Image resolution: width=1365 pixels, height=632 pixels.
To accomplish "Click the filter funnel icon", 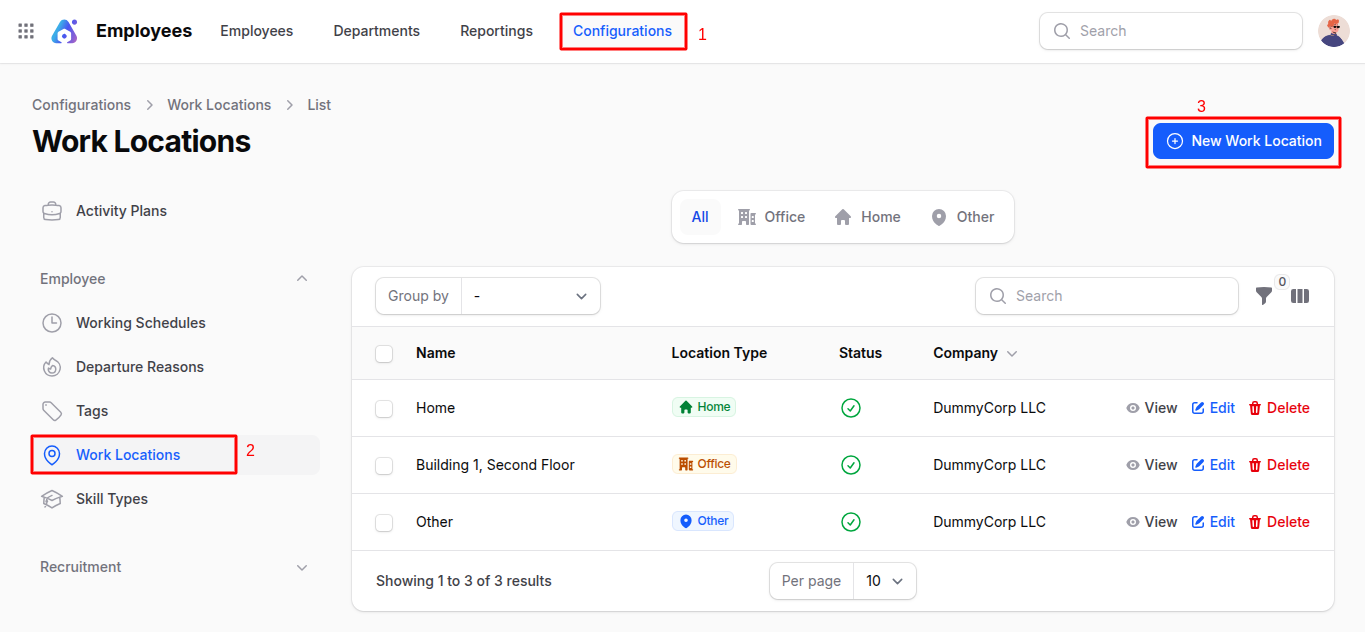I will (1264, 296).
